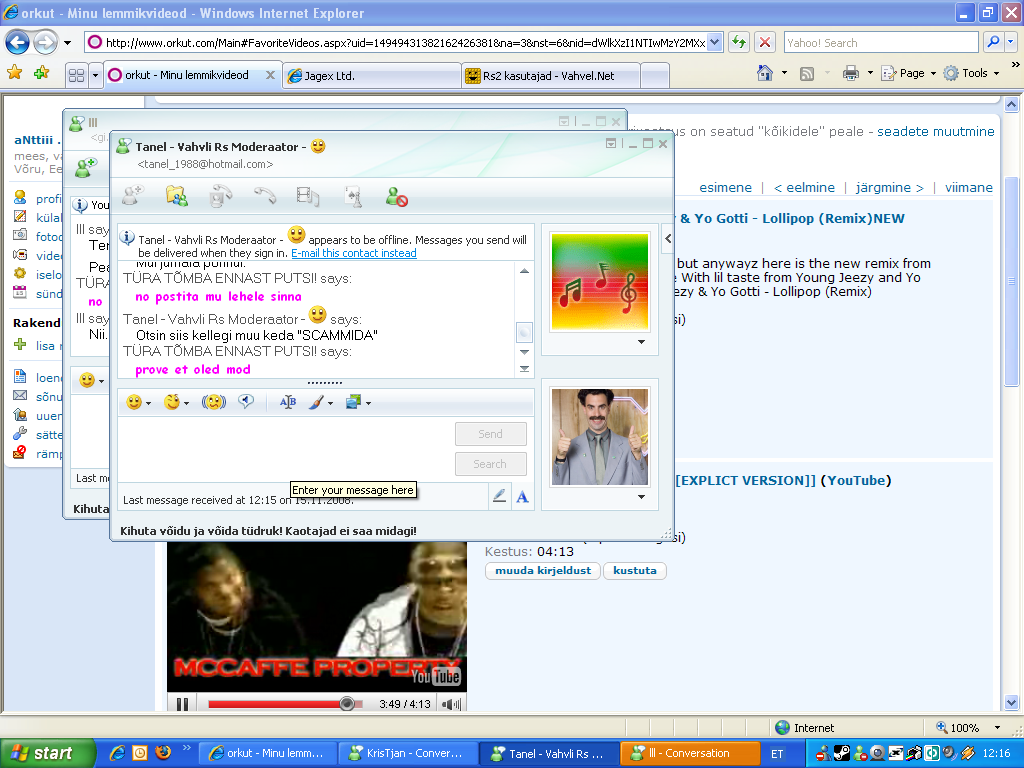Click the change font icon
1024x768 pixels.
(288, 402)
